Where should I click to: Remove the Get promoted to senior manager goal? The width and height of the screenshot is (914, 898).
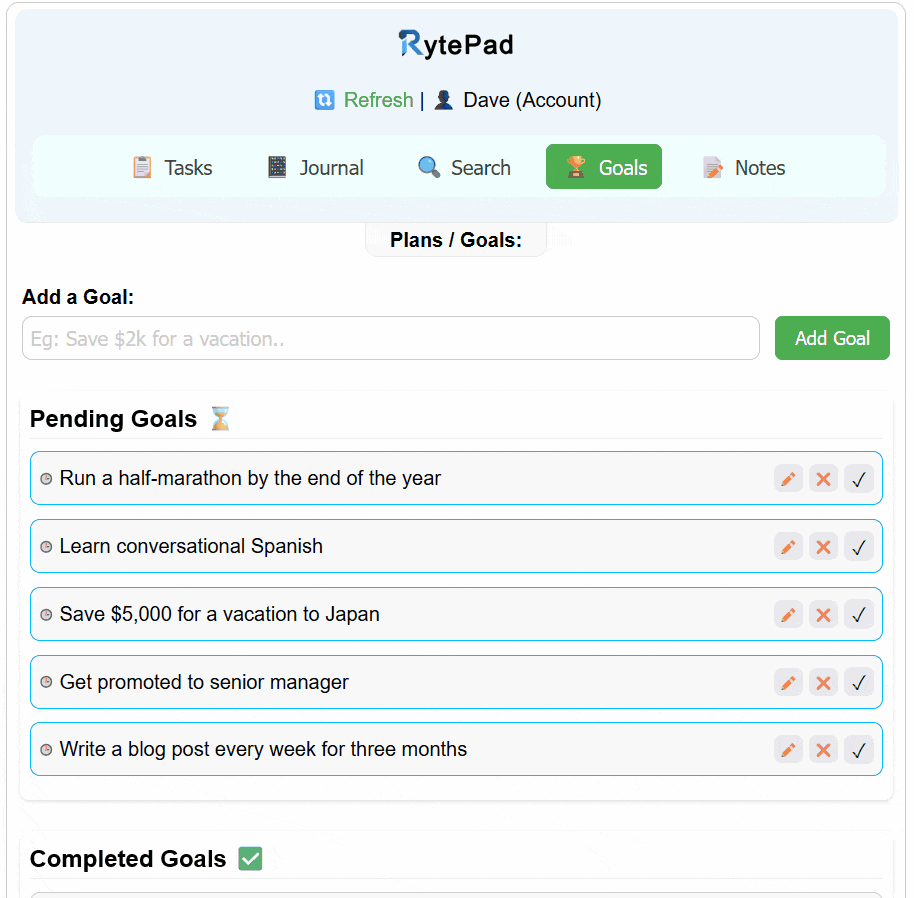[823, 682]
